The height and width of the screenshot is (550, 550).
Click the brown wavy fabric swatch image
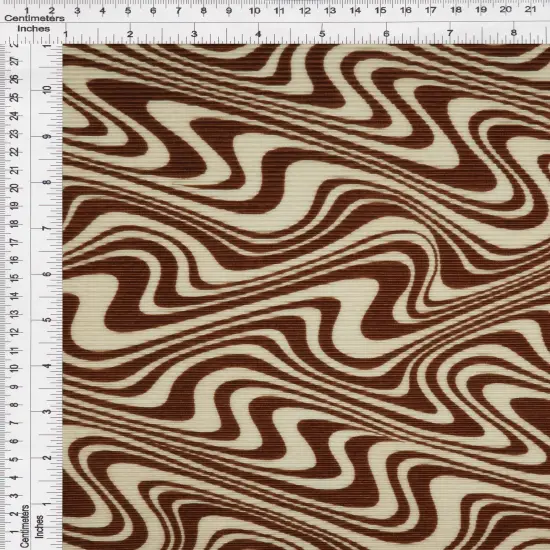coord(306,297)
